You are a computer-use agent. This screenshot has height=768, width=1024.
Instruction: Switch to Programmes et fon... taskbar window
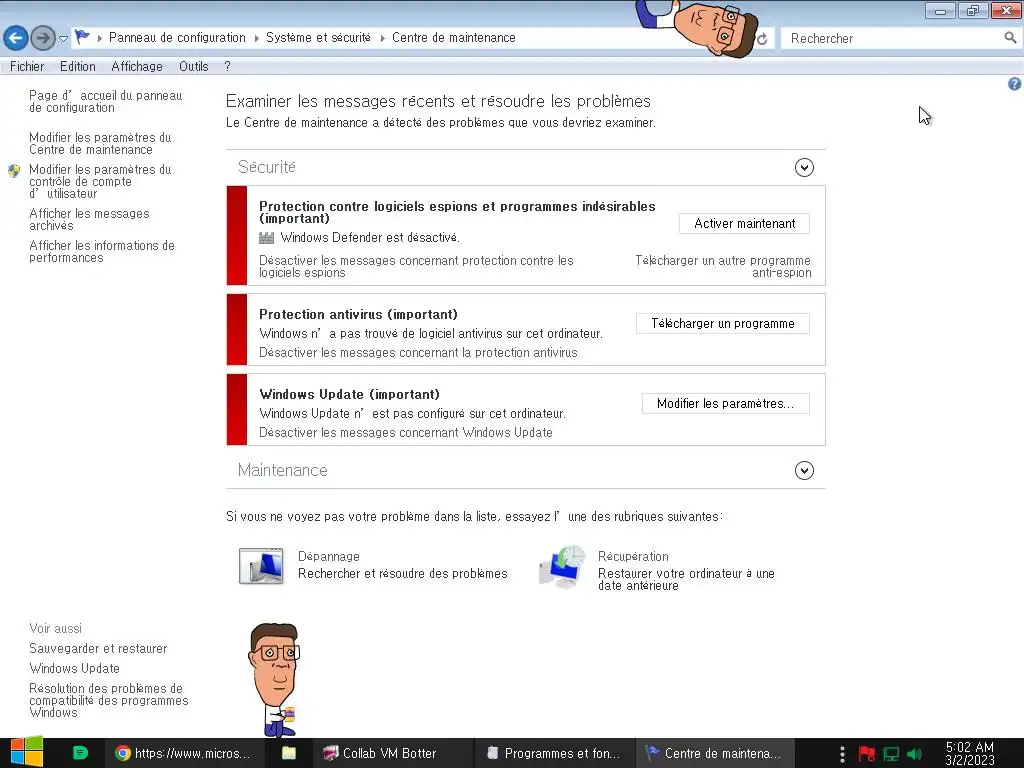pos(554,754)
